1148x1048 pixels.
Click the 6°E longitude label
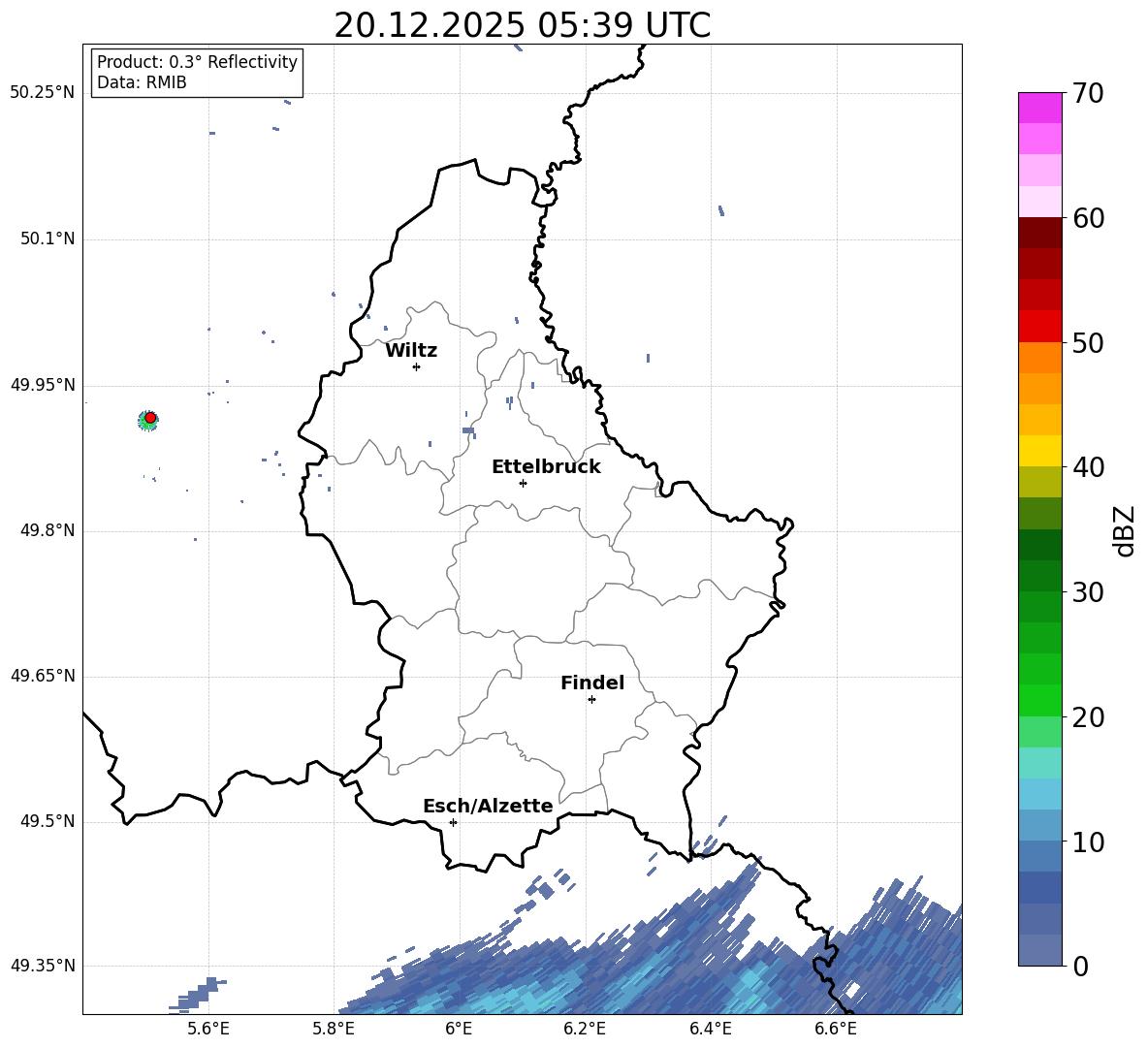[459, 1029]
